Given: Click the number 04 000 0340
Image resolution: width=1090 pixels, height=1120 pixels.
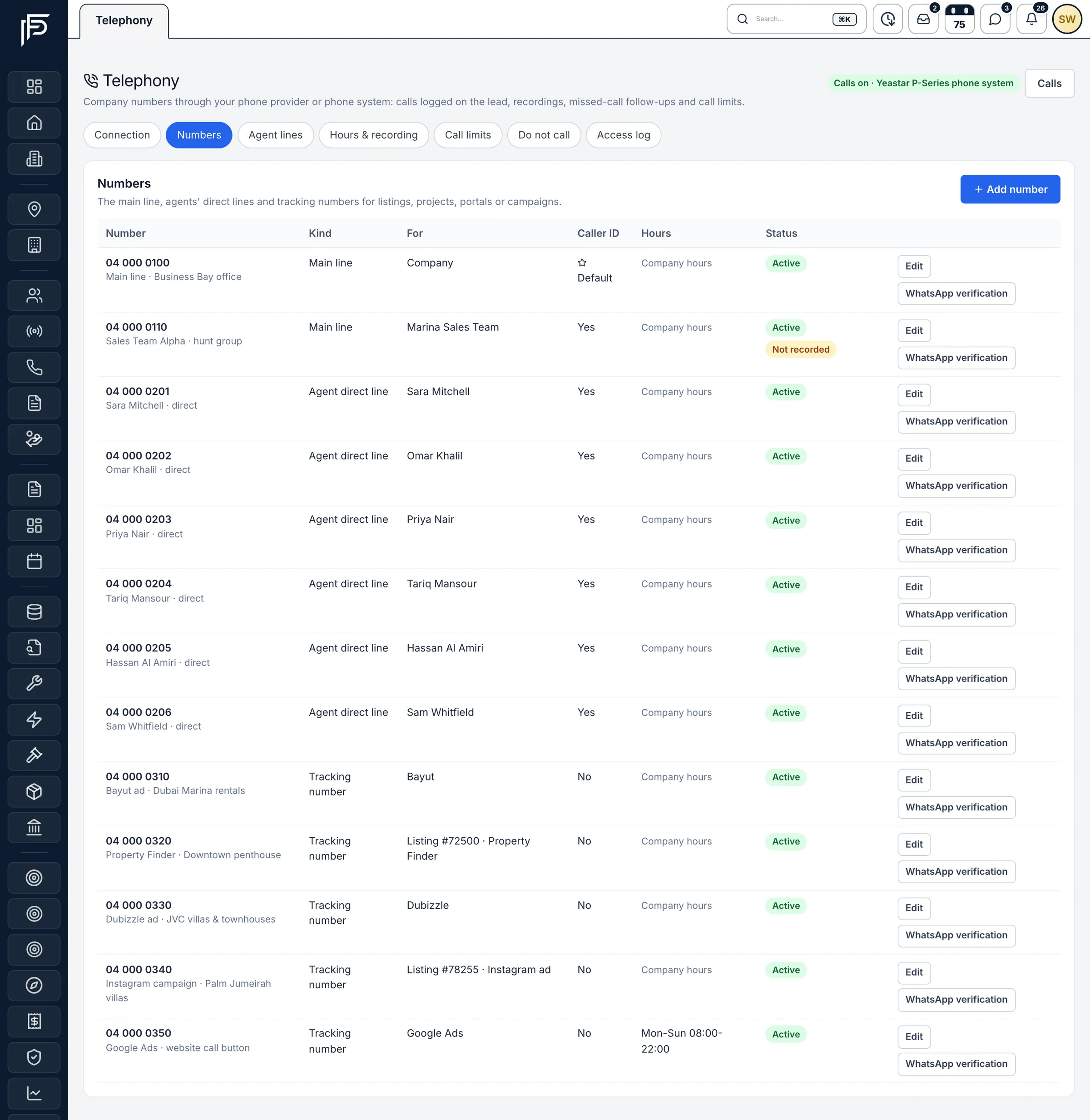Looking at the screenshot, I should pyautogui.click(x=139, y=969).
